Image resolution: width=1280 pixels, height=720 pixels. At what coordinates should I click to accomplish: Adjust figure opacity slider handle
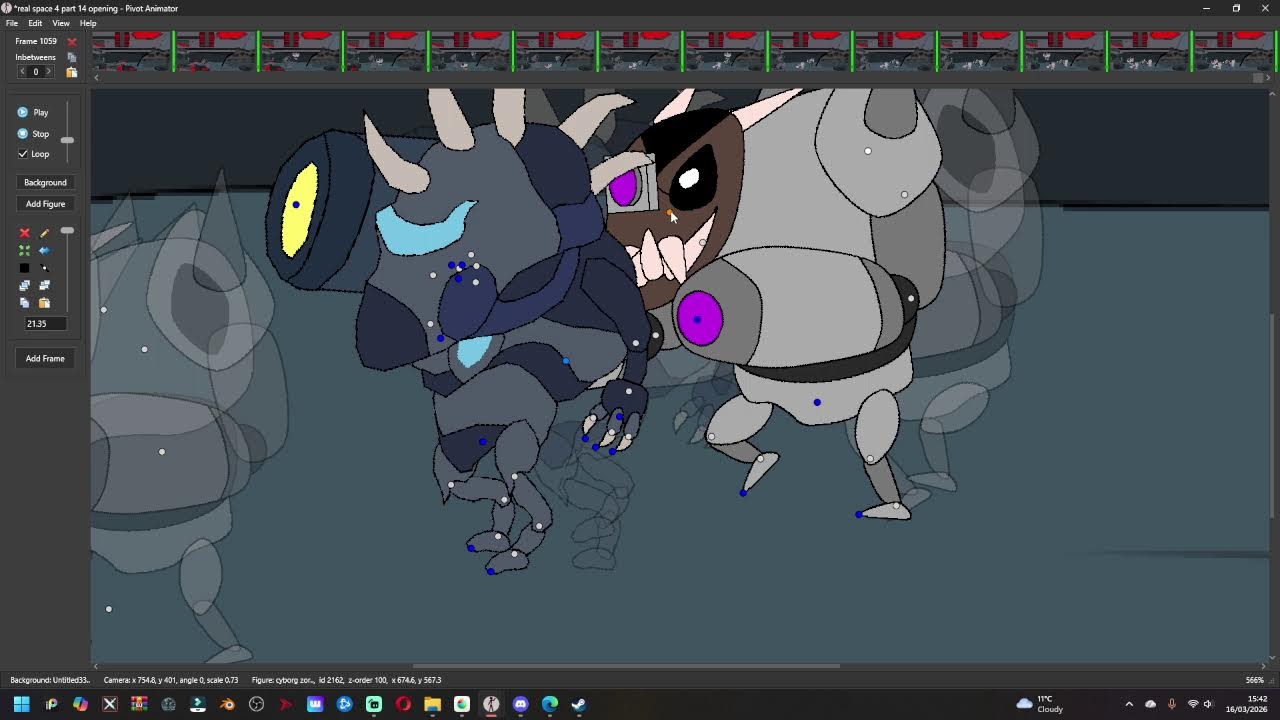(x=67, y=231)
